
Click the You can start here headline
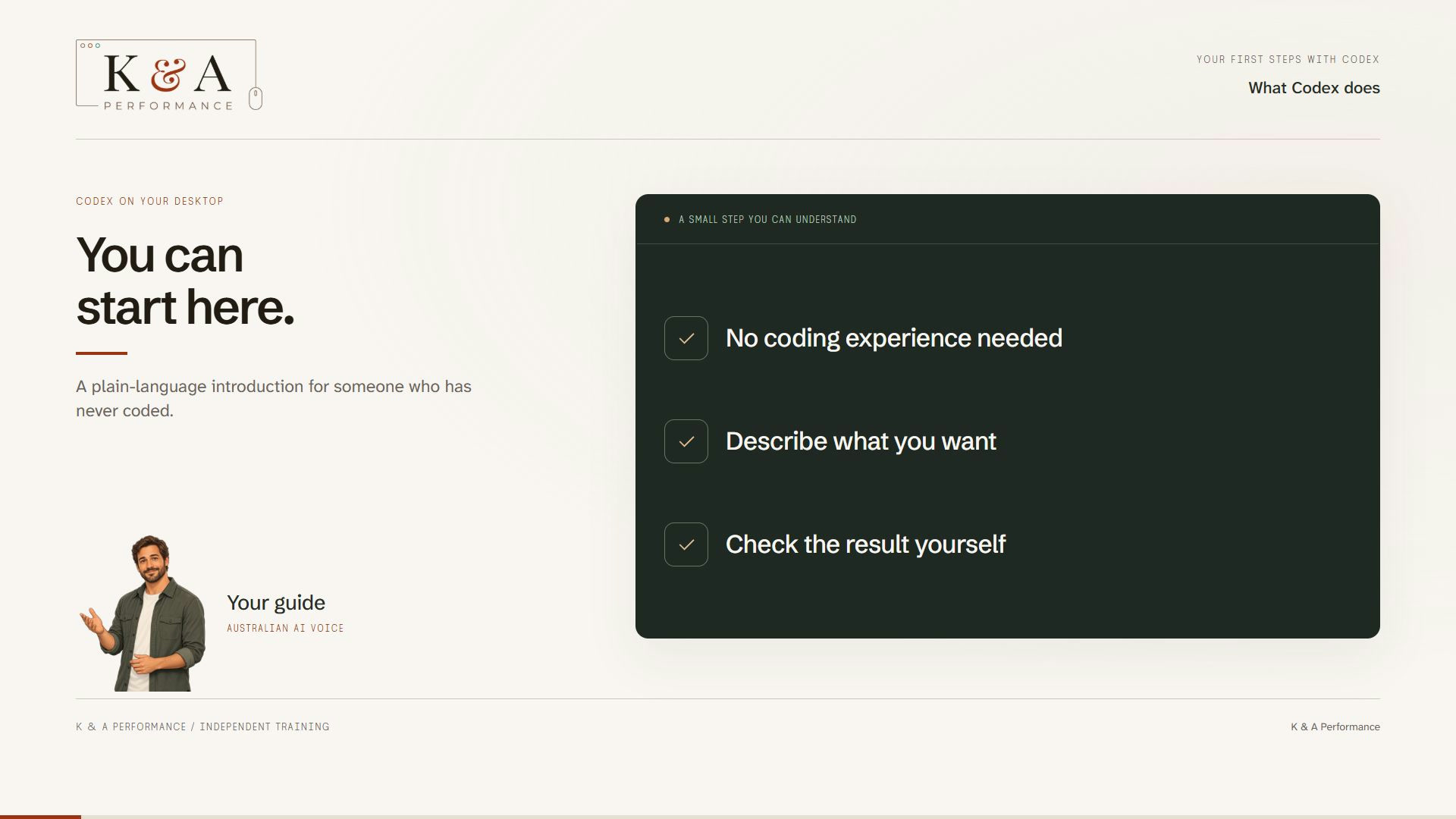tap(185, 281)
